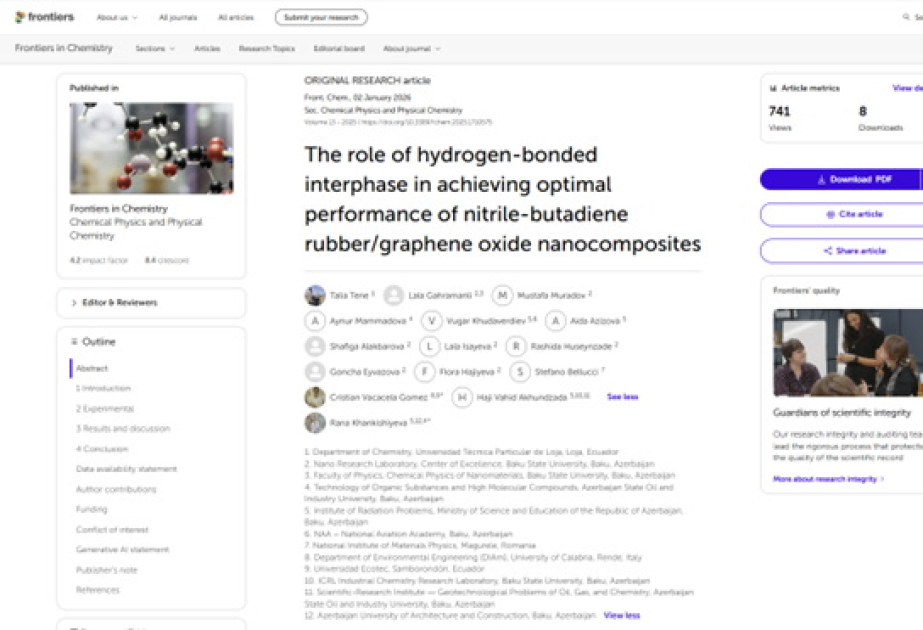Jump to Abstract in outline
This screenshot has height=630, width=923.
(x=92, y=368)
